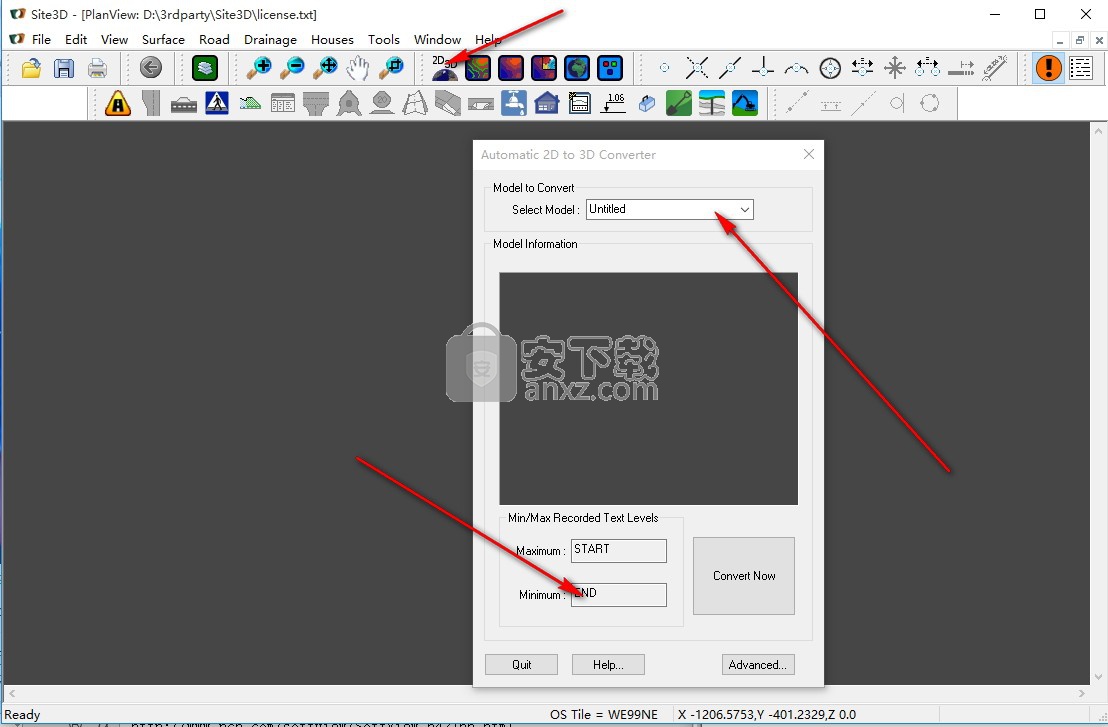Click the zoom extents magnifier icon

coord(324,68)
